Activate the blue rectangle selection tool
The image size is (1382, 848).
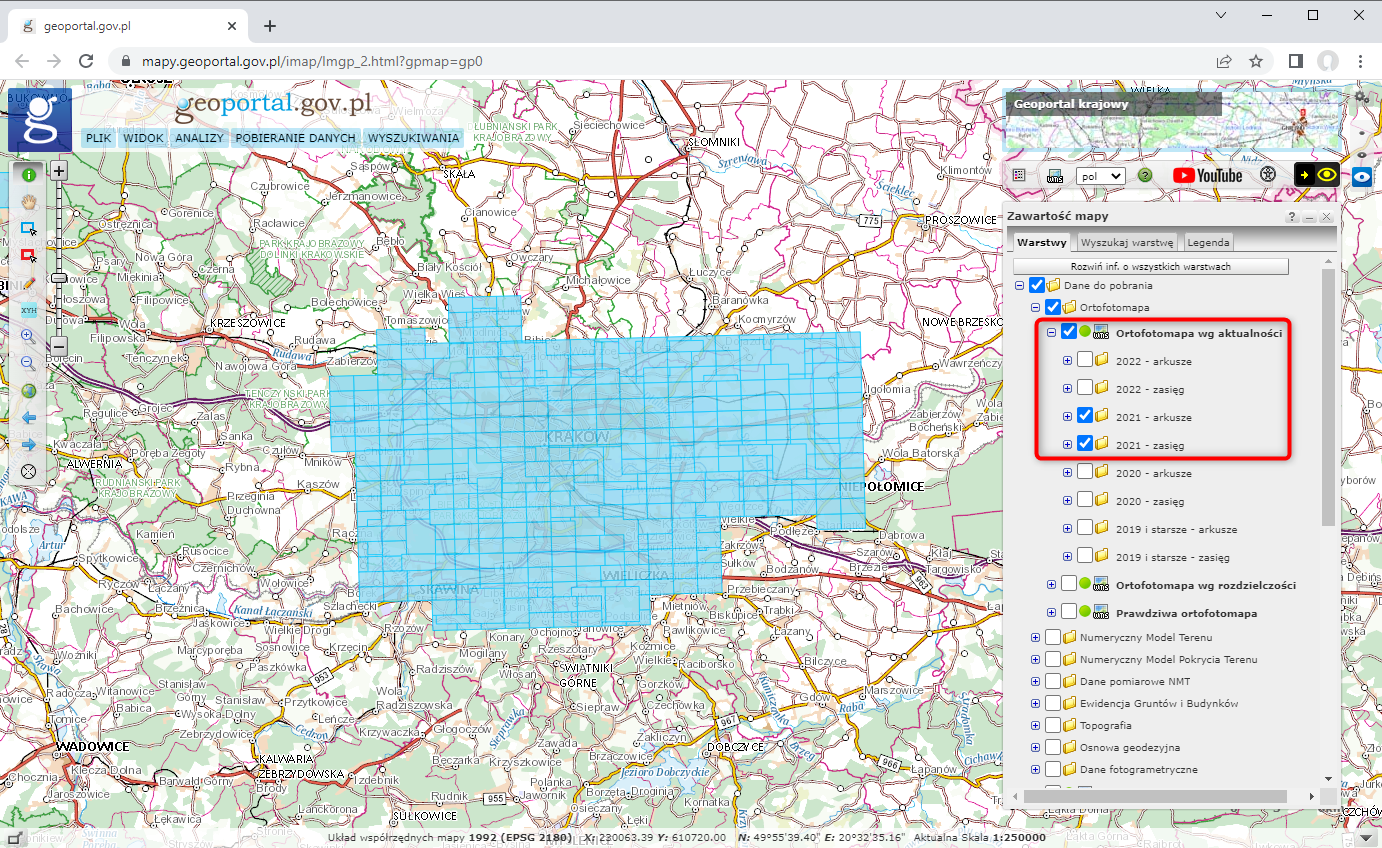pos(28,229)
